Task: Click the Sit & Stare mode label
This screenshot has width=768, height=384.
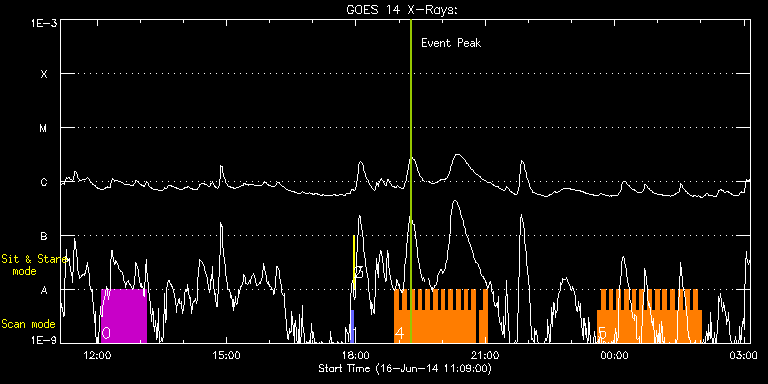Action: [x=34, y=265]
